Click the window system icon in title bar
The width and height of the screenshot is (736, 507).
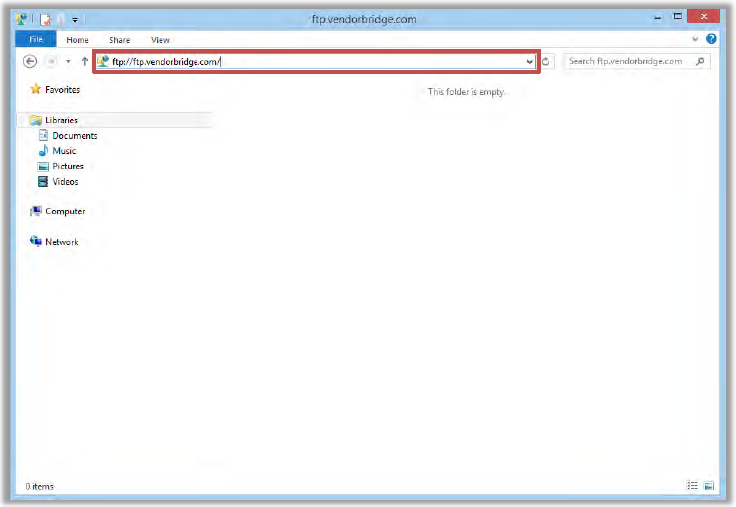[21, 19]
